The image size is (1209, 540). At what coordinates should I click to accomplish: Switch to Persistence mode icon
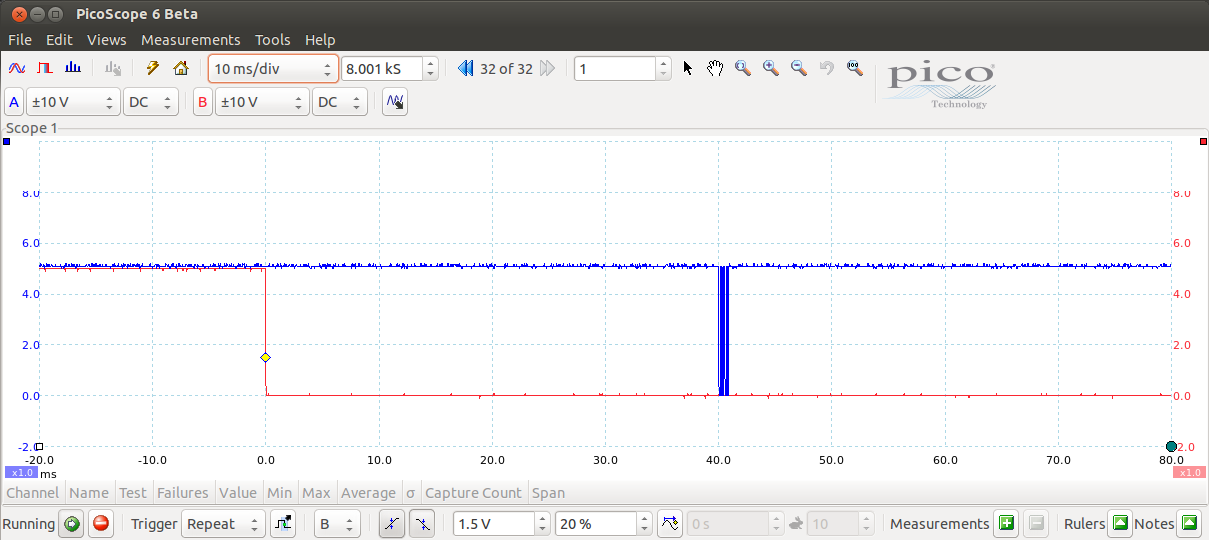pyautogui.click(x=44, y=69)
